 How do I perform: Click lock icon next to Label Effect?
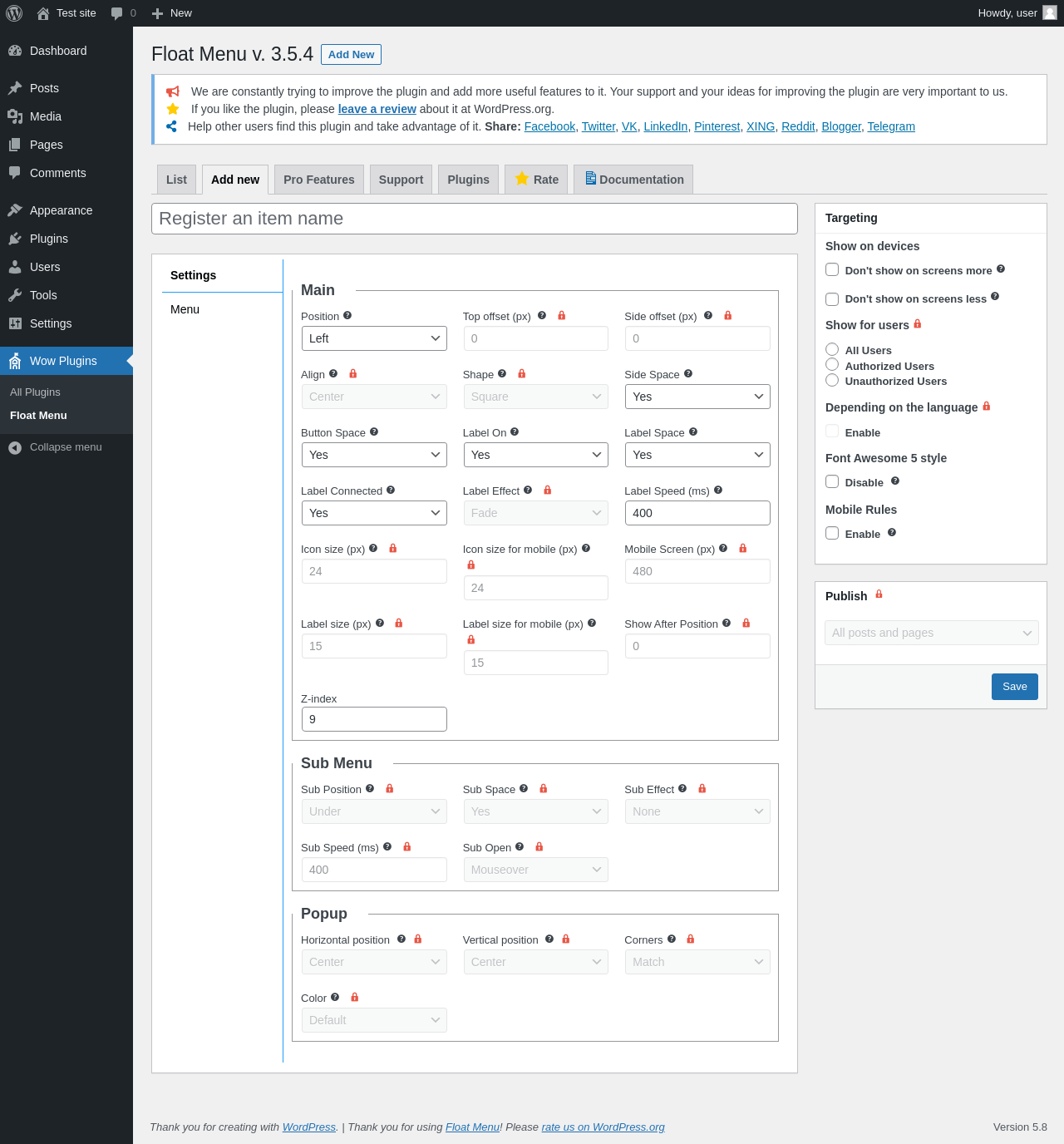[548, 490]
